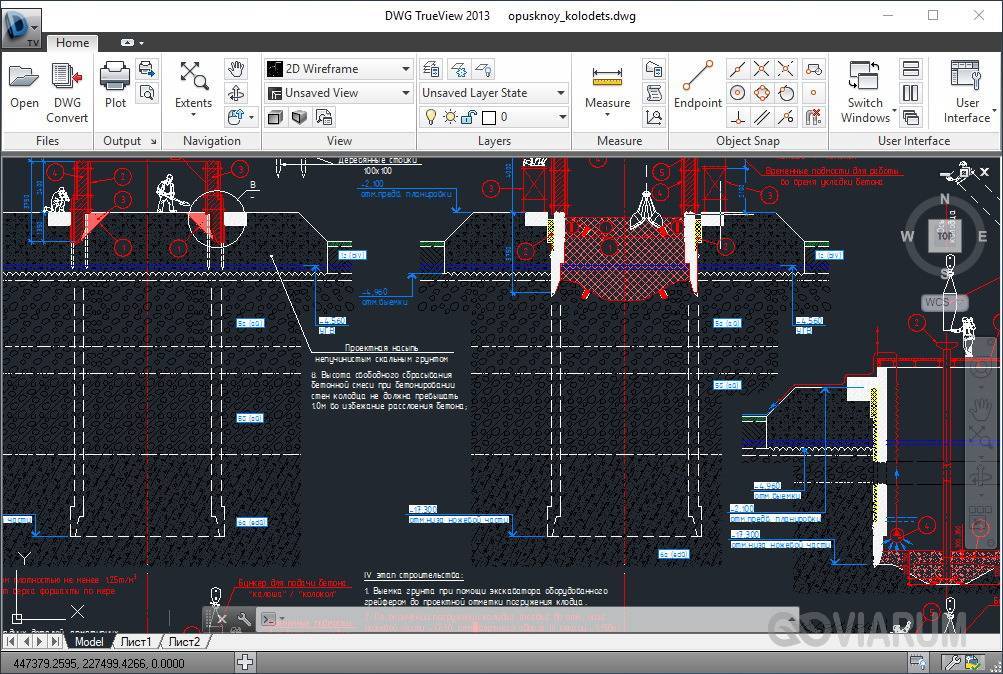Click the TOP face of ViewCube

[945, 236]
